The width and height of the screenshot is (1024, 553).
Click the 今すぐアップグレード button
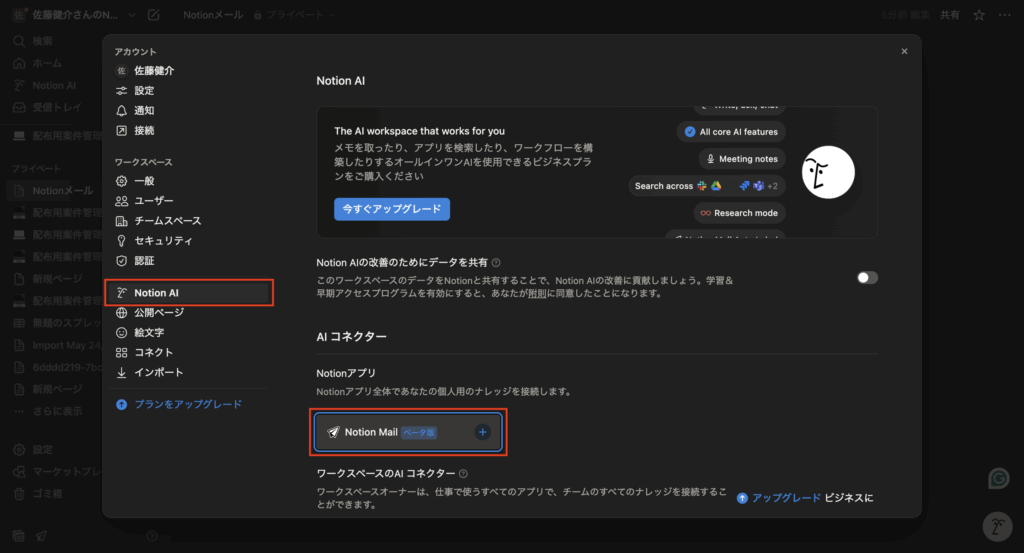pos(392,209)
